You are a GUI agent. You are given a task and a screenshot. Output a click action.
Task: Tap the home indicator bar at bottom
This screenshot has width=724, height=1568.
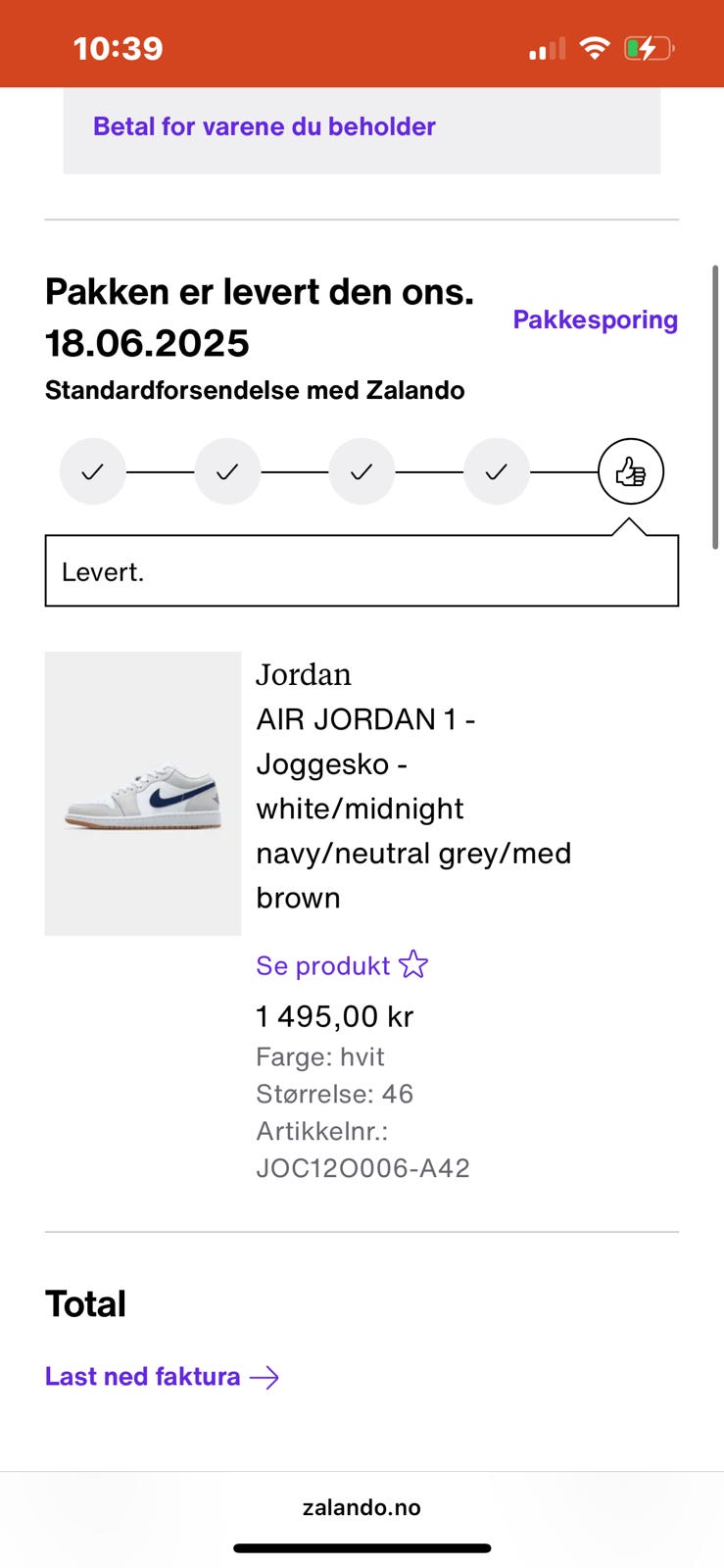tap(362, 1548)
